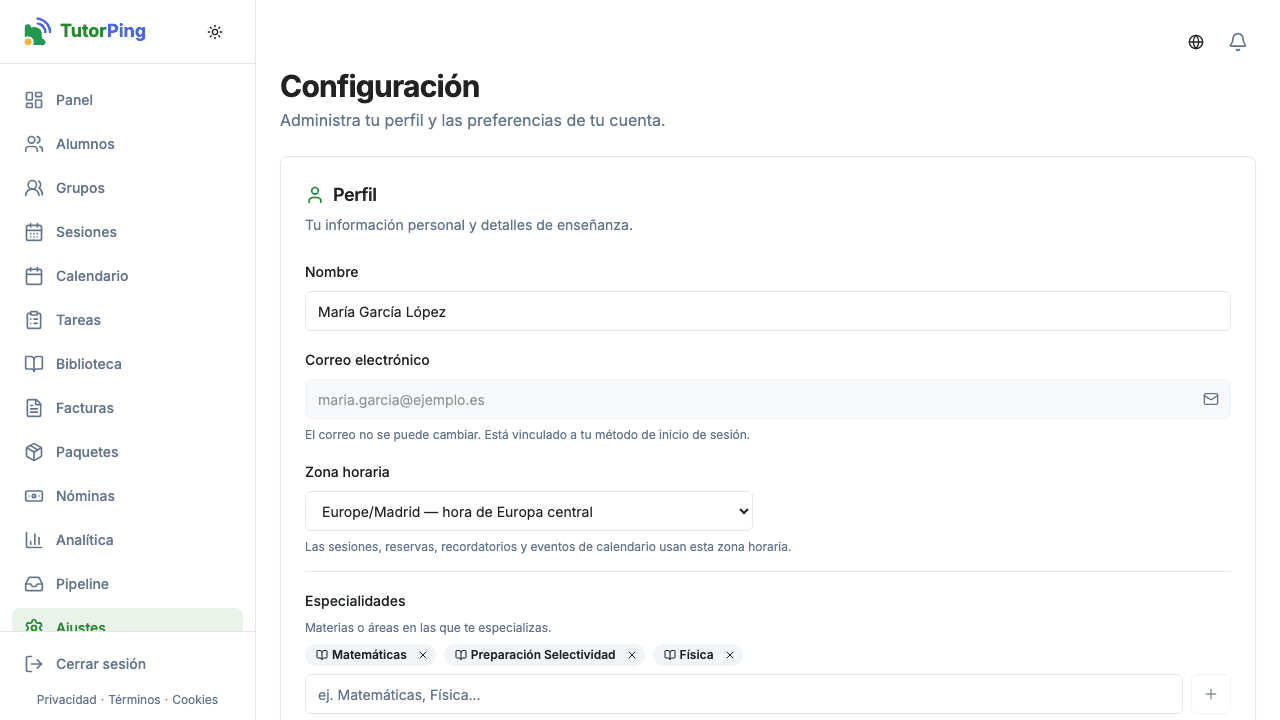Click the Grupos icon in sidebar
Screen dimensions: 1280x720
coord(34,188)
